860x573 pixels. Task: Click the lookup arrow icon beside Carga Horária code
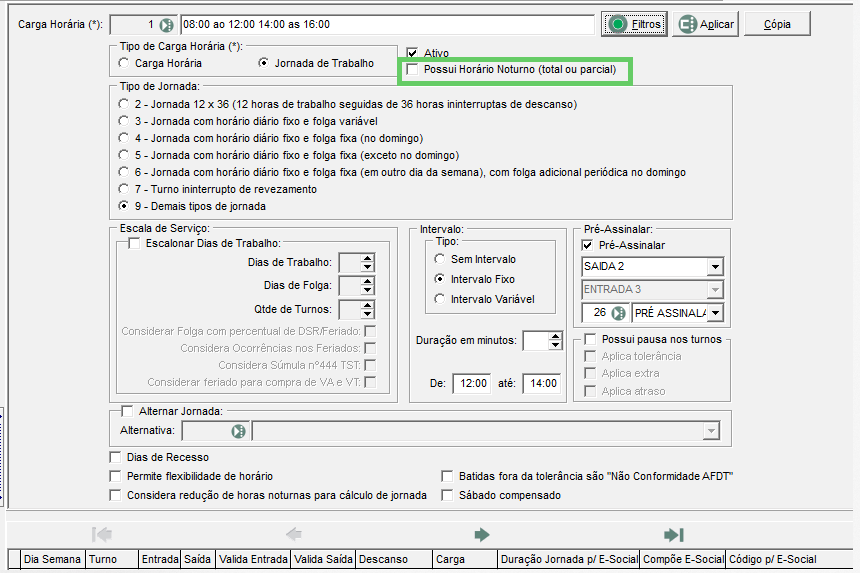(x=166, y=25)
